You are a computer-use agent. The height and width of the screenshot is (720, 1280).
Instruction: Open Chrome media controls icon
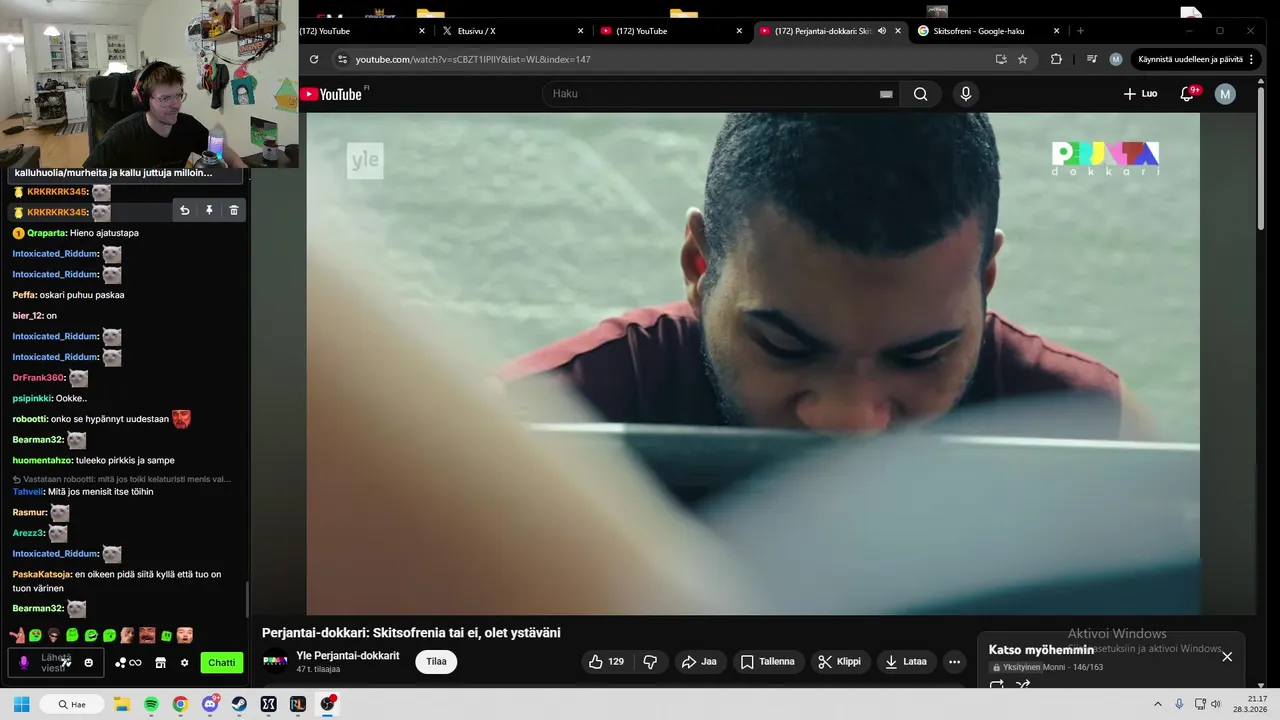click(1092, 60)
